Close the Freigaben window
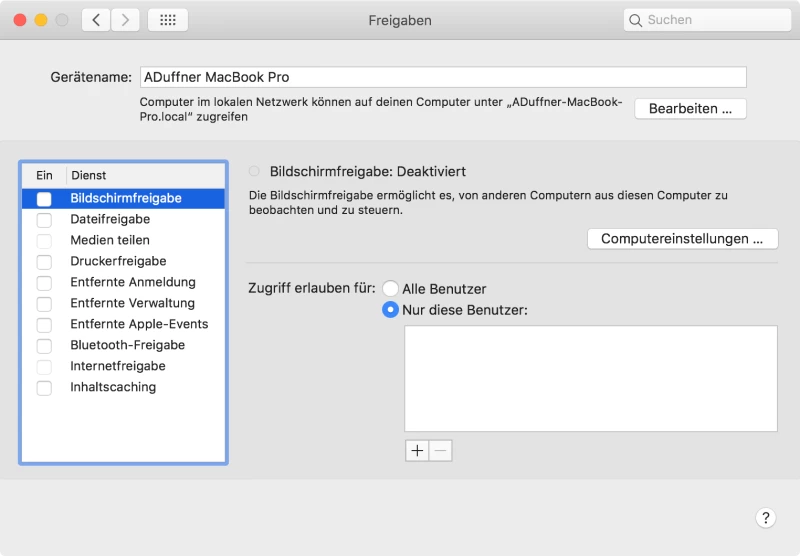 pyautogui.click(x=20, y=20)
